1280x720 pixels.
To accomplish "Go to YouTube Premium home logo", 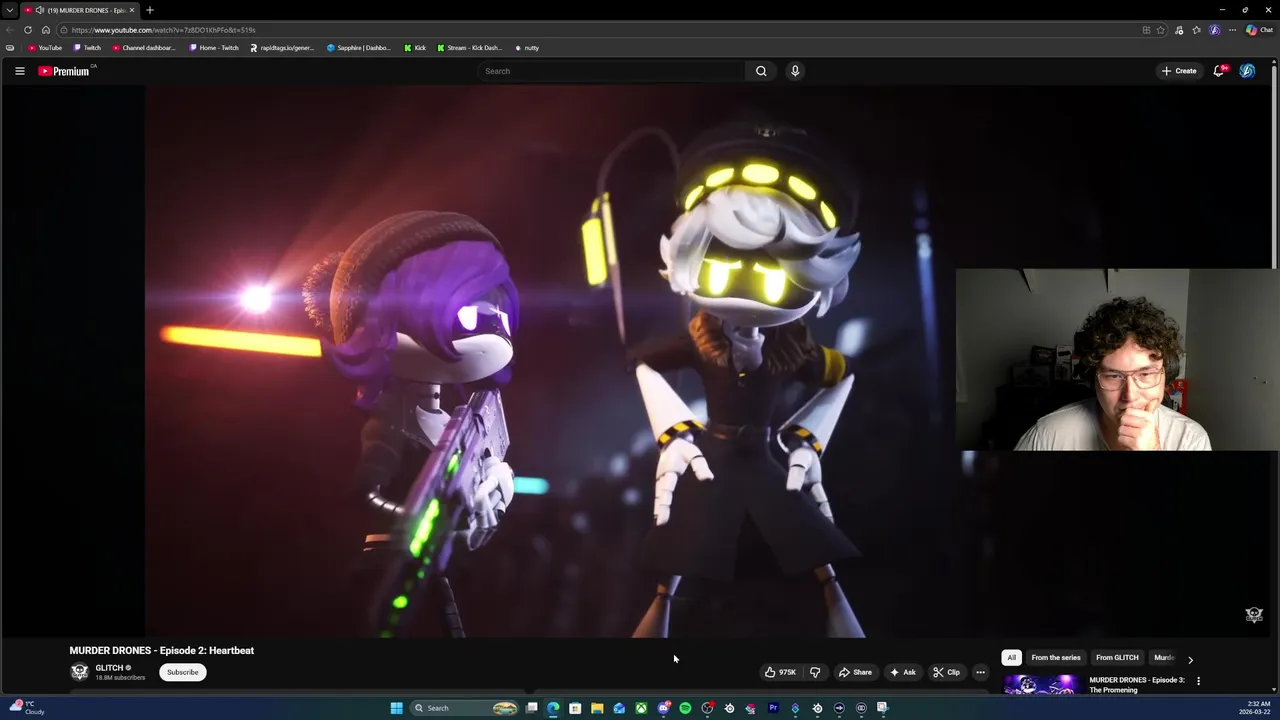I will [66, 71].
